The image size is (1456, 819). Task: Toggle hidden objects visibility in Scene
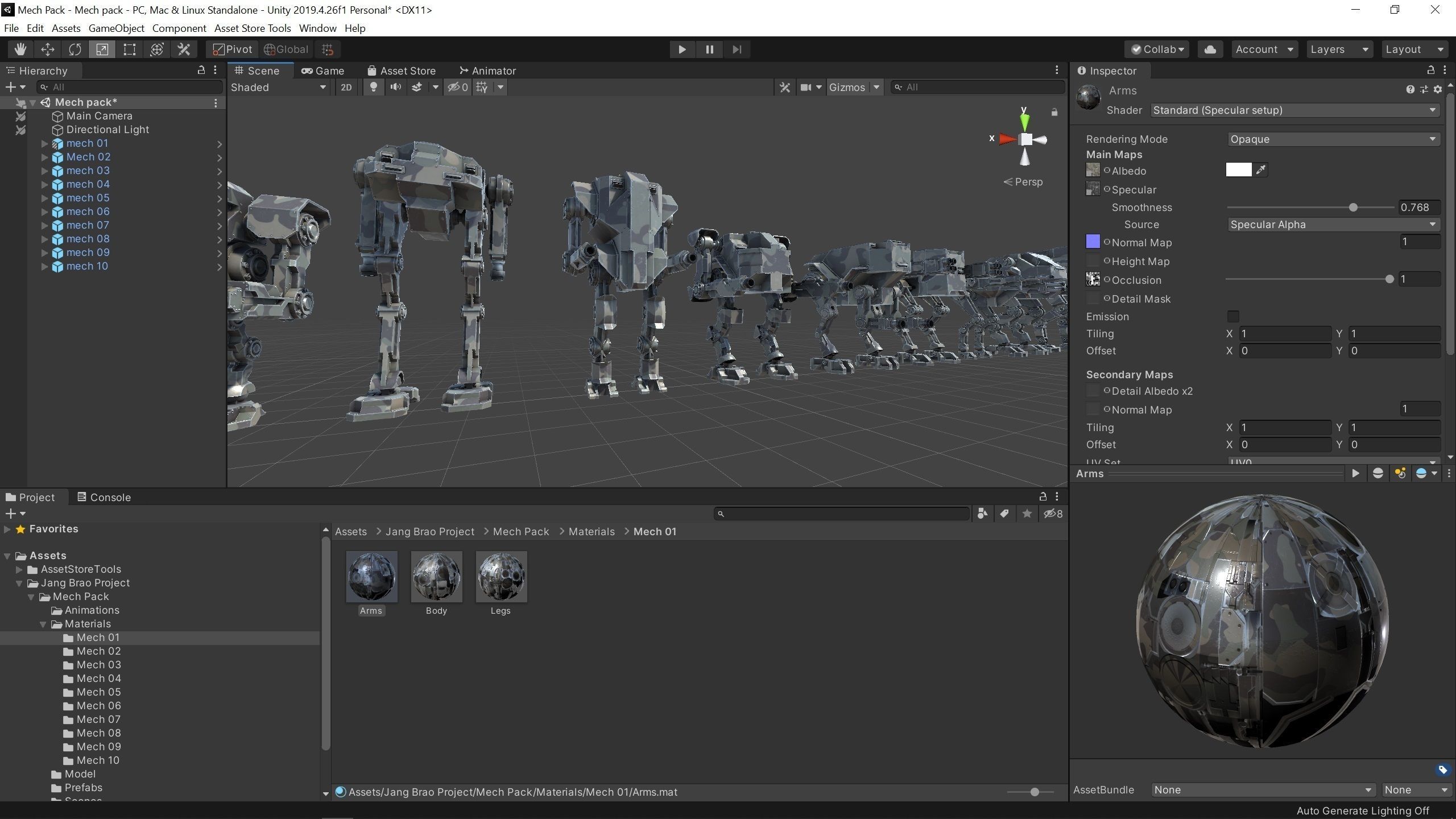coord(458,87)
